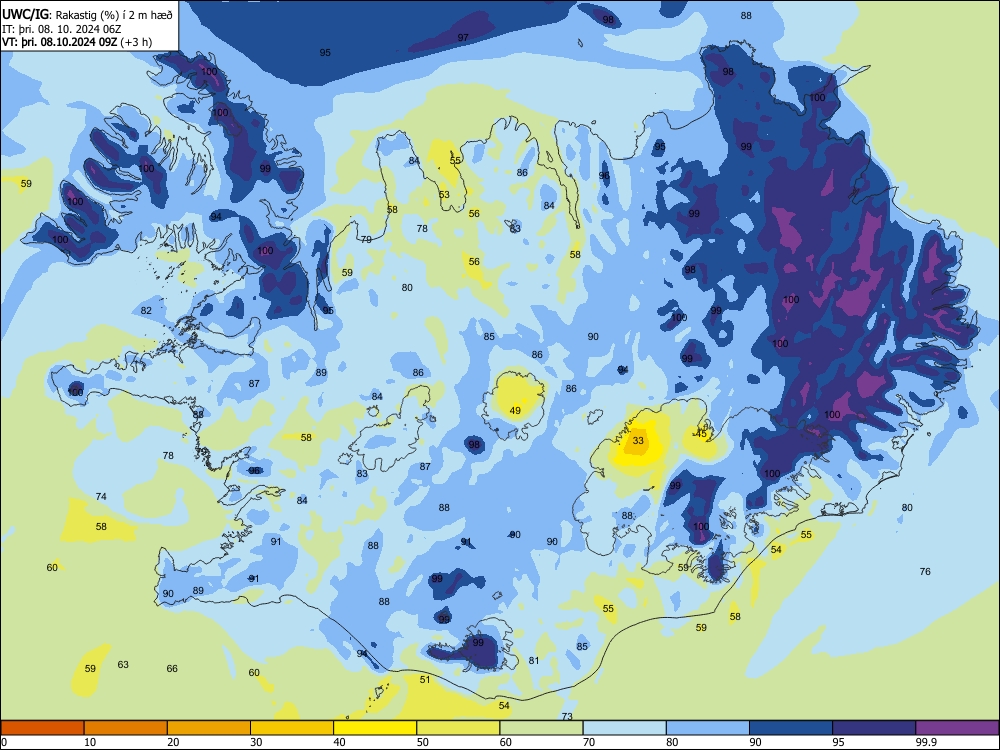
Task: Click the pale green 60–70 legend swatch
Action: point(541,728)
